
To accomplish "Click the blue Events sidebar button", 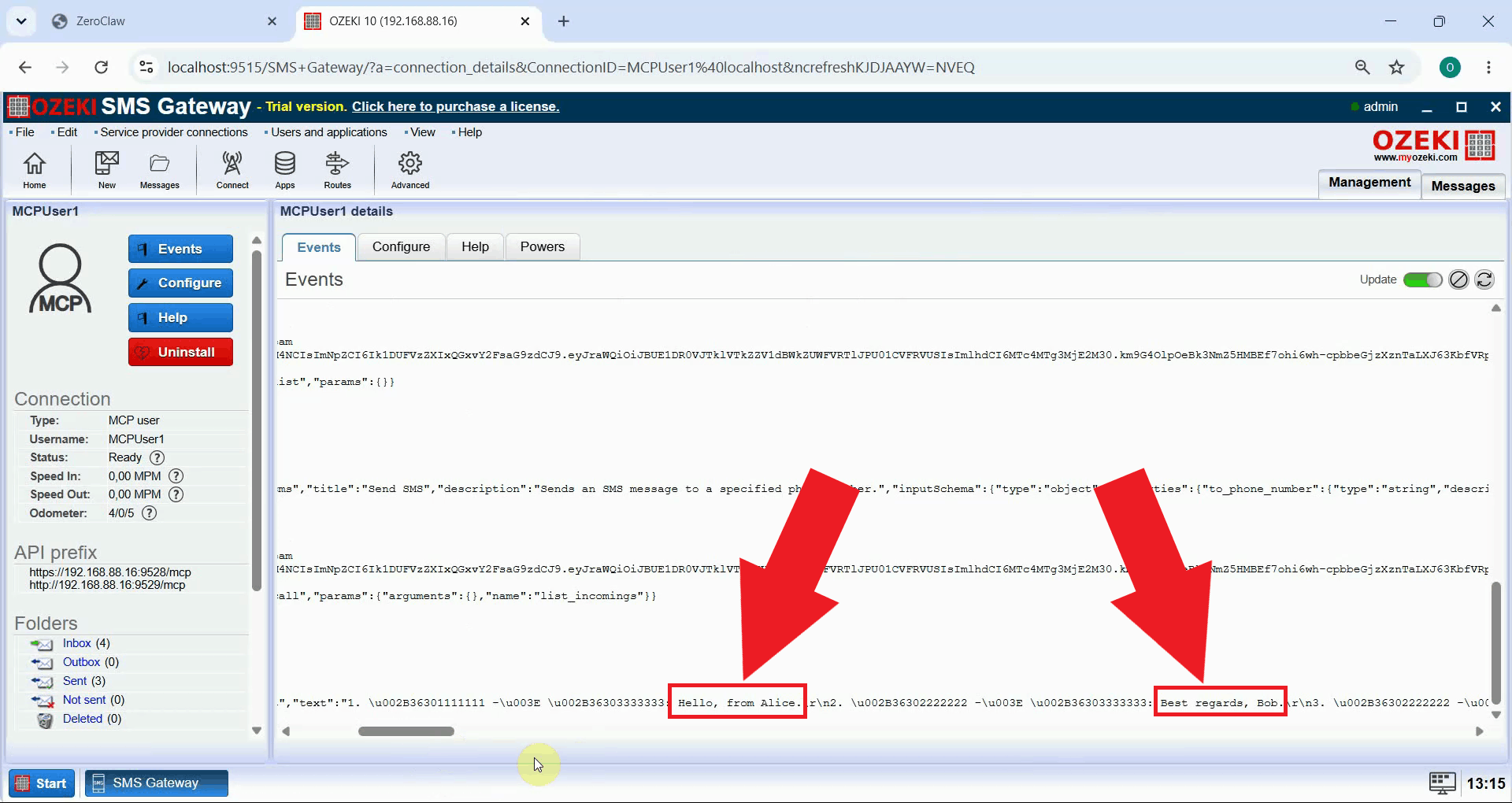I will tap(180, 249).
